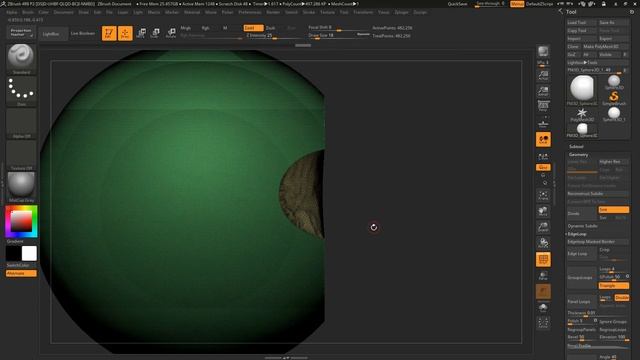
Task: Open the Projection Master button
Action: (21, 32)
